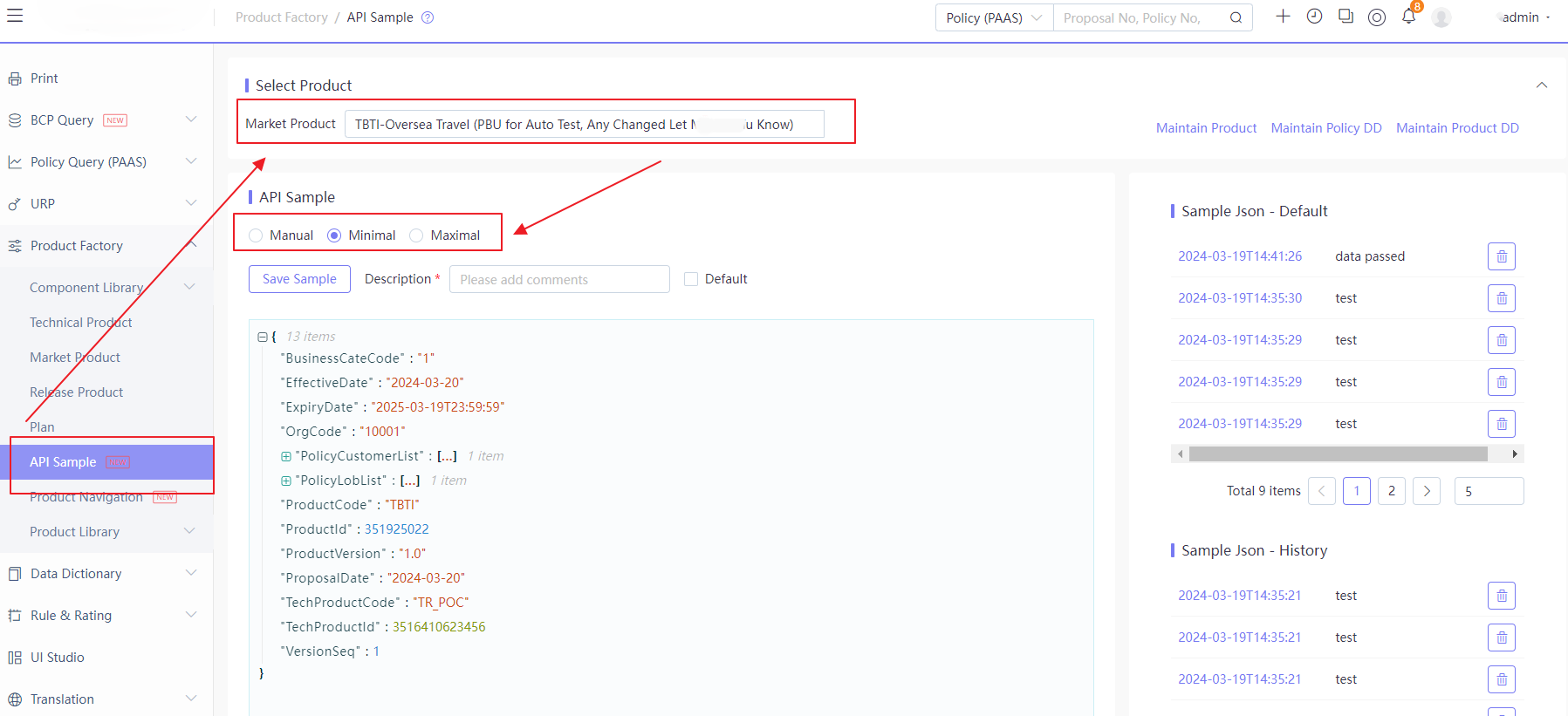Go to pagination page 2
The image size is (1568, 716).
click(1392, 491)
